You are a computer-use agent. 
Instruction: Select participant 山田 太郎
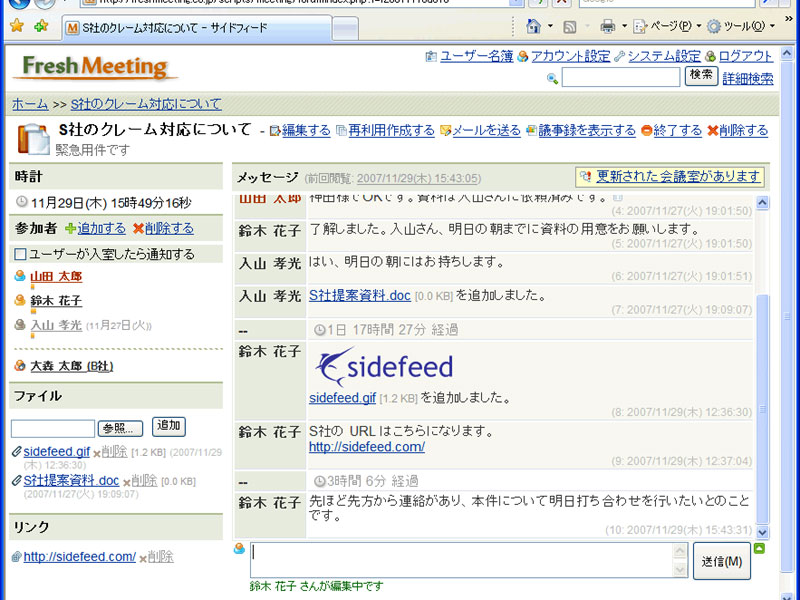[56, 277]
